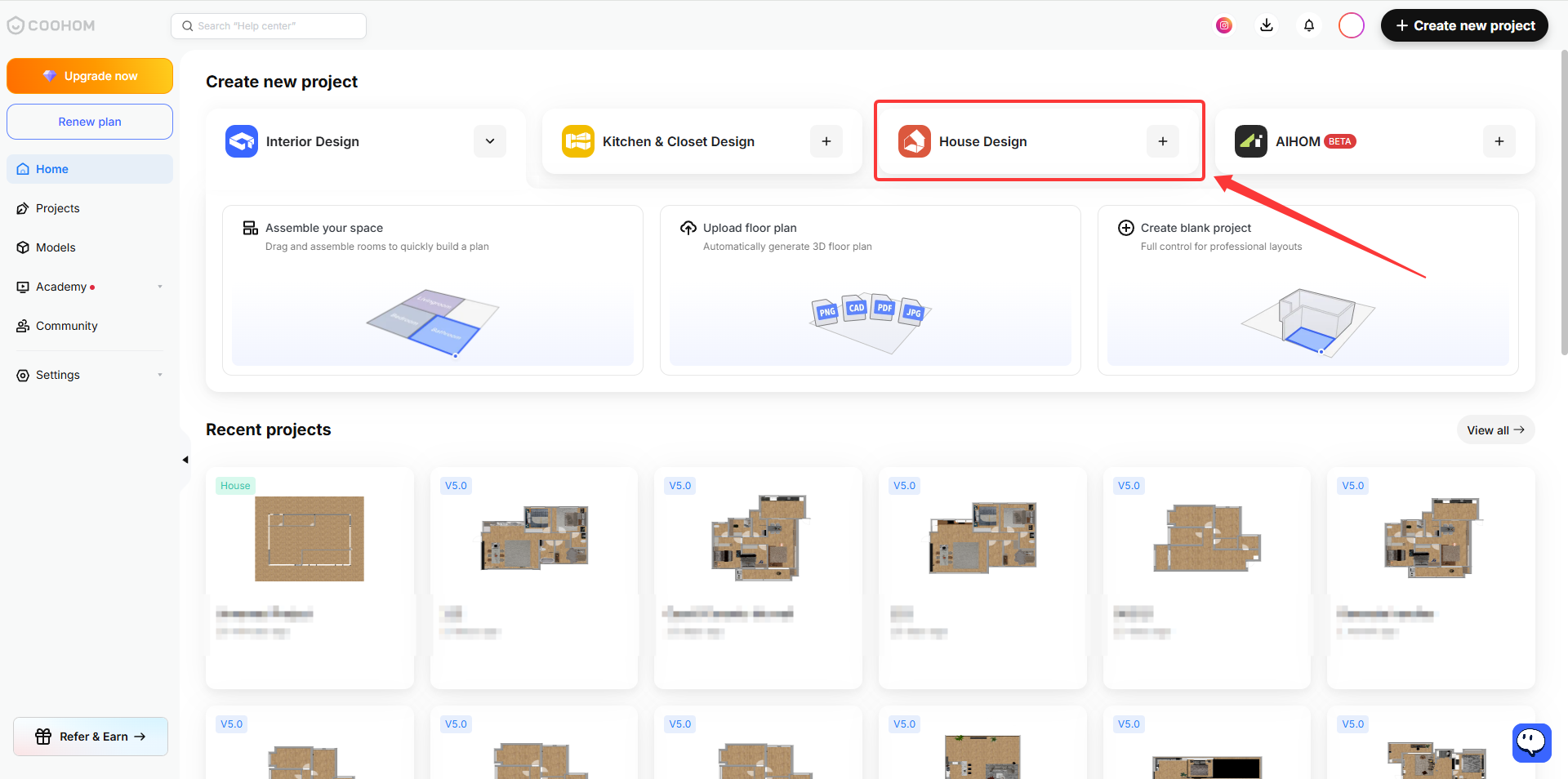Open Models in sidebar
The width and height of the screenshot is (1568, 779).
pos(90,247)
